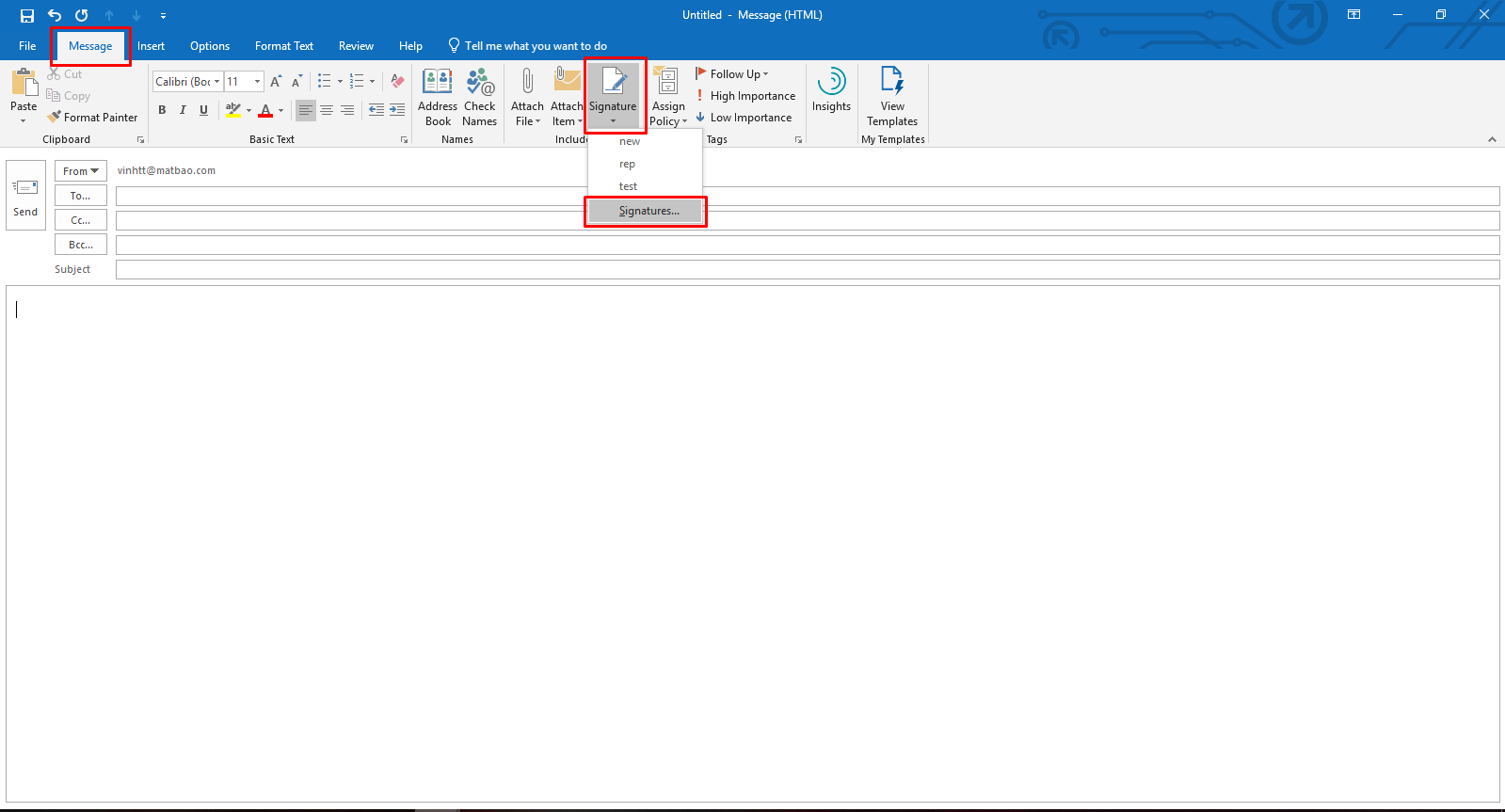This screenshot has height=812, width=1505.
Task: Open the Basic Text dialog launcher
Action: coord(405,140)
